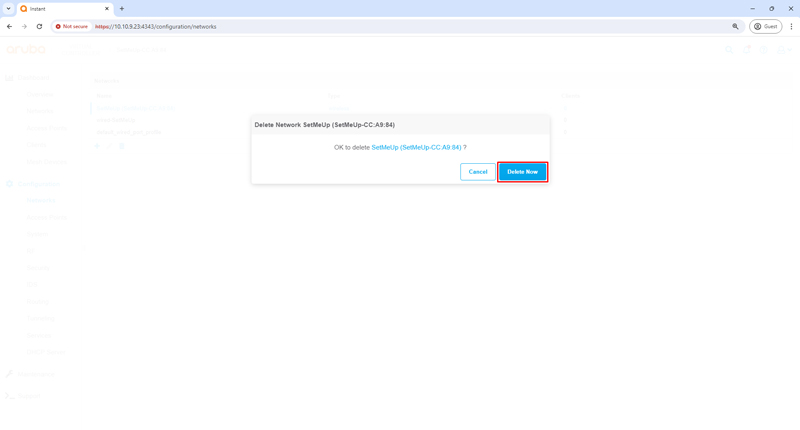Click the Not secure site info badge
800x430 pixels.
[x=72, y=27]
